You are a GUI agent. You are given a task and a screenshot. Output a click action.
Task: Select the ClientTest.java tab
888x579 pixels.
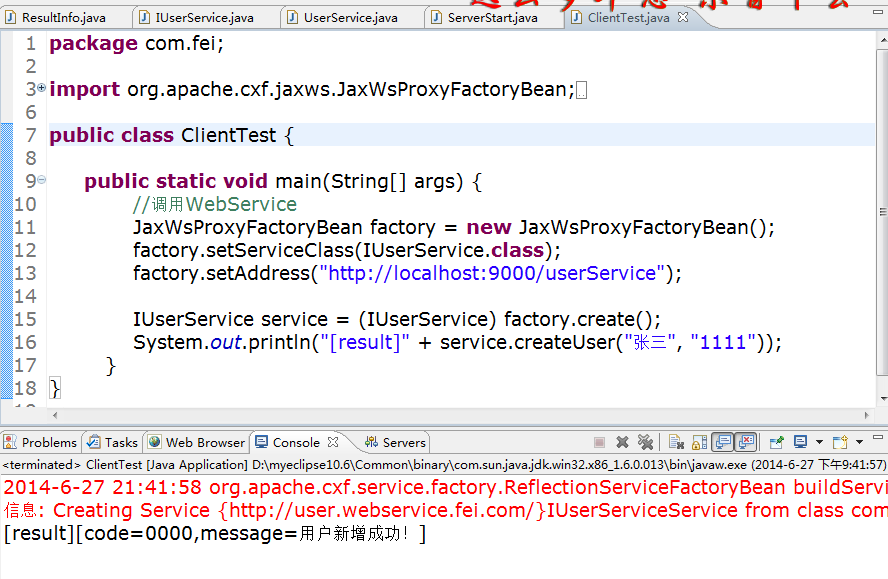(x=628, y=18)
